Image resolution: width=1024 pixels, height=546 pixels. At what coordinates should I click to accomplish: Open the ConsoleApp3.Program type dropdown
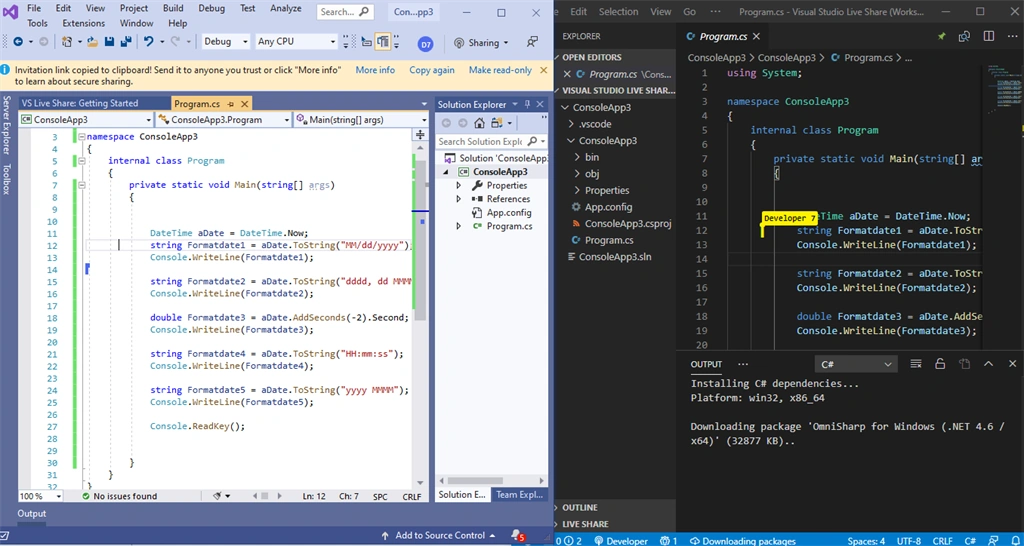pos(223,120)
